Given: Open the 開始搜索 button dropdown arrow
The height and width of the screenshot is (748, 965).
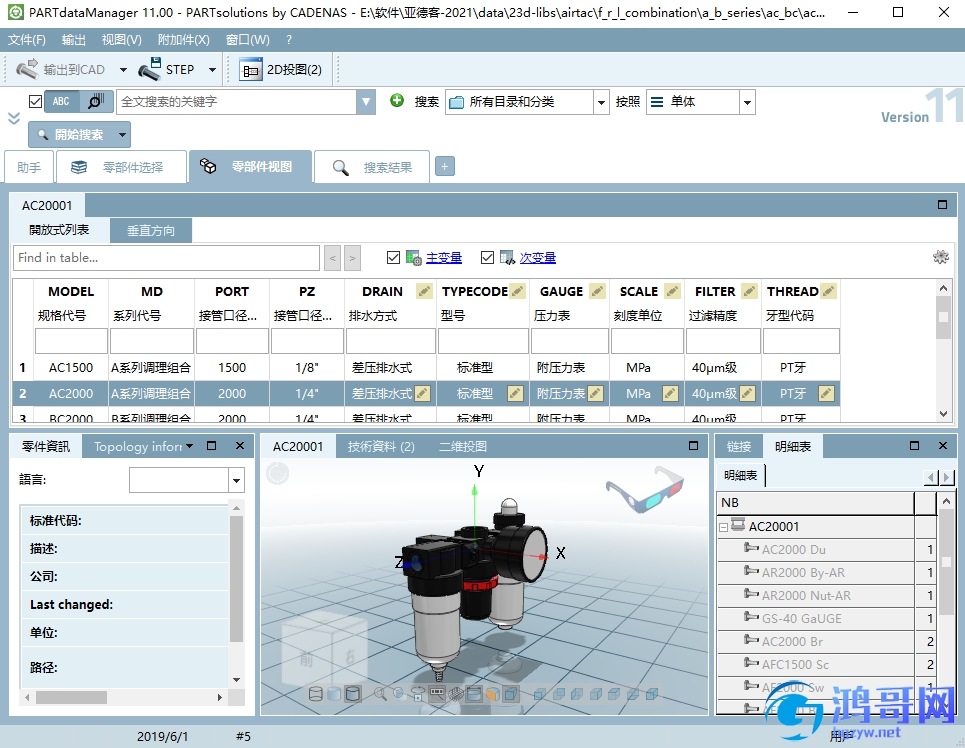Looking at the screenshot, I should 122,135.
